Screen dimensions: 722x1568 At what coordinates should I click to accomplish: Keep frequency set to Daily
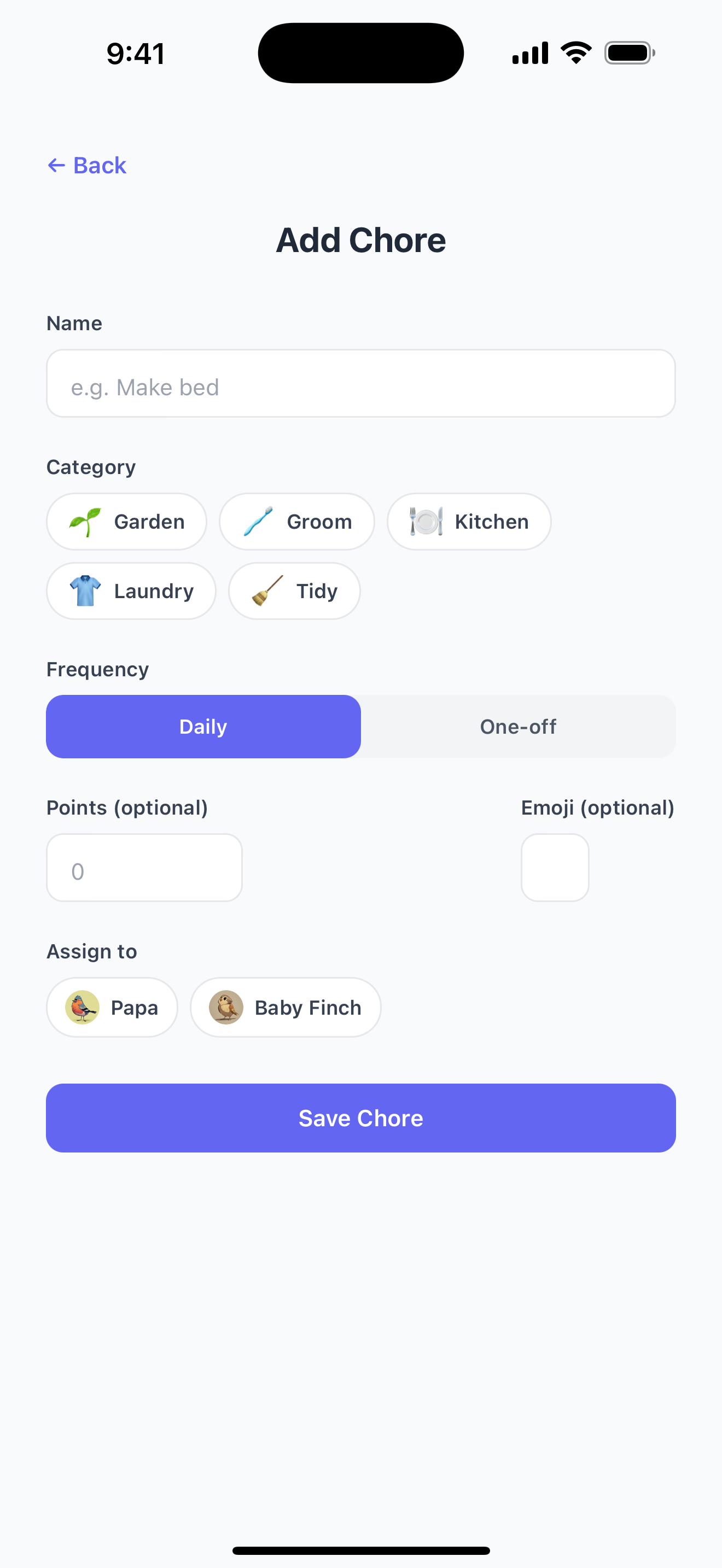[x=203, y=726]
